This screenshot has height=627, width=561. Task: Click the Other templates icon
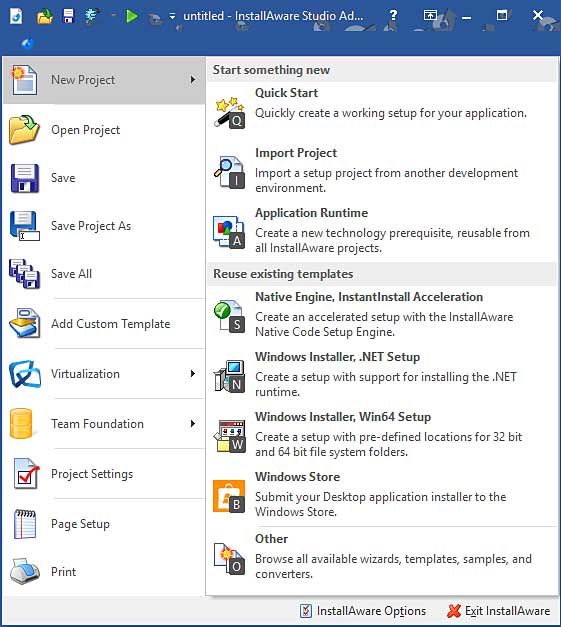click(229, 558)
